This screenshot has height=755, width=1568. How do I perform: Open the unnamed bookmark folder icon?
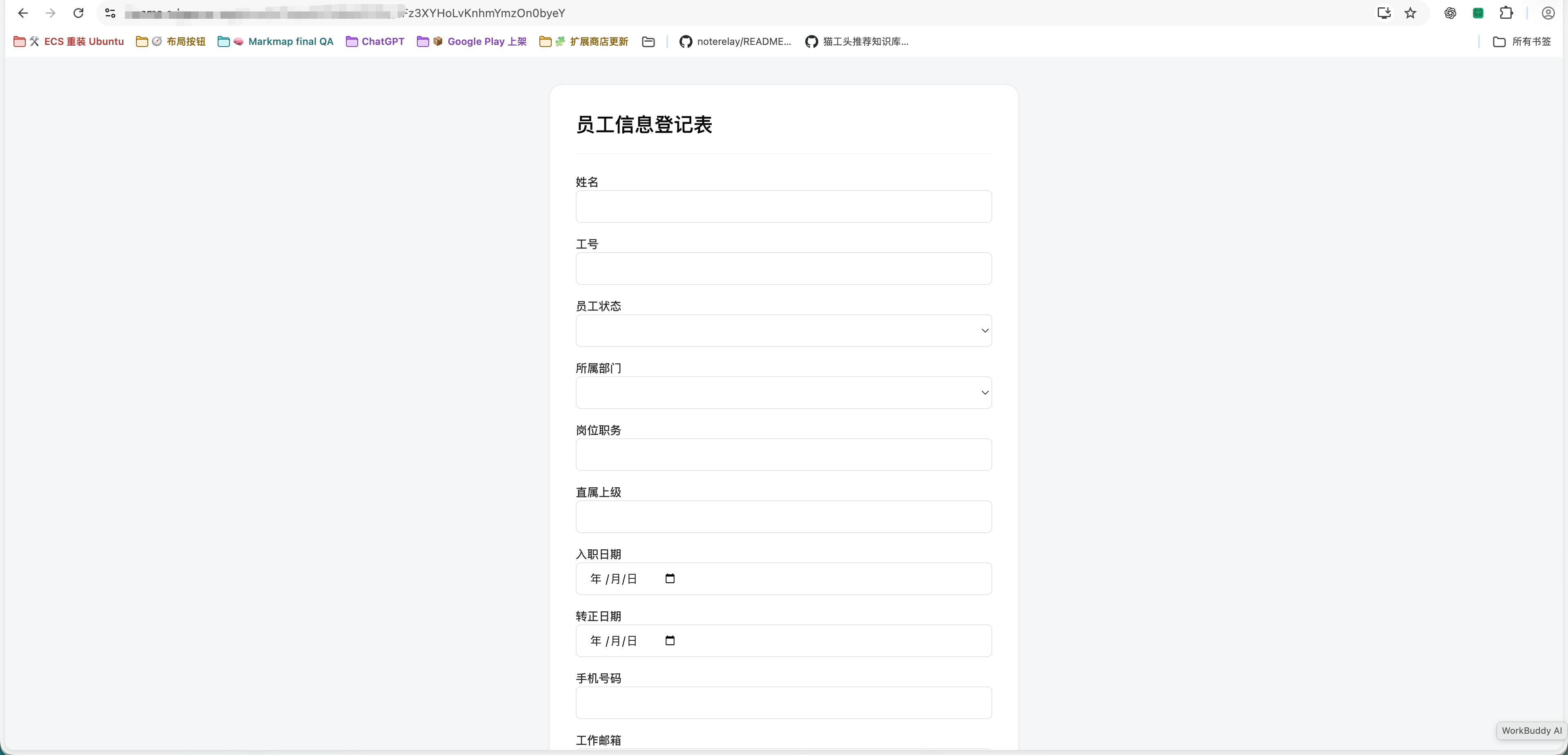coord(648,41)
